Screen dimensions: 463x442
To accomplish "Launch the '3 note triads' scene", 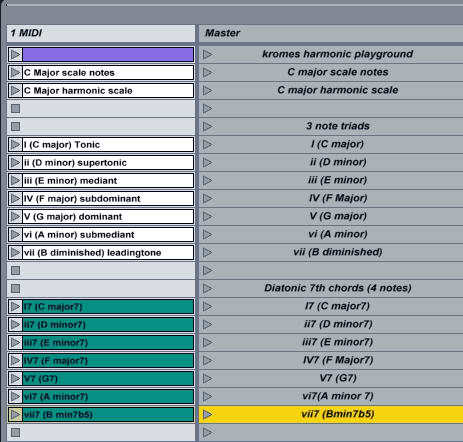I will 207,126.
